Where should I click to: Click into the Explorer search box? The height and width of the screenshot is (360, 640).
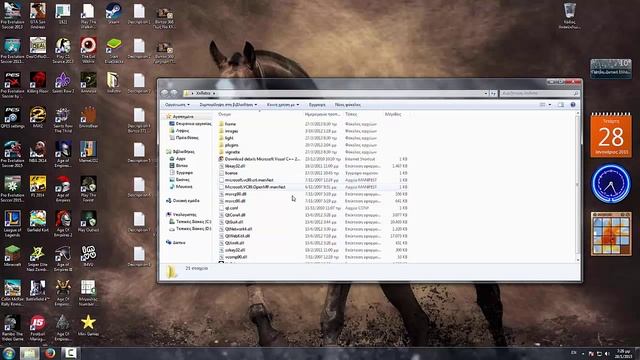tap(539, 93)
